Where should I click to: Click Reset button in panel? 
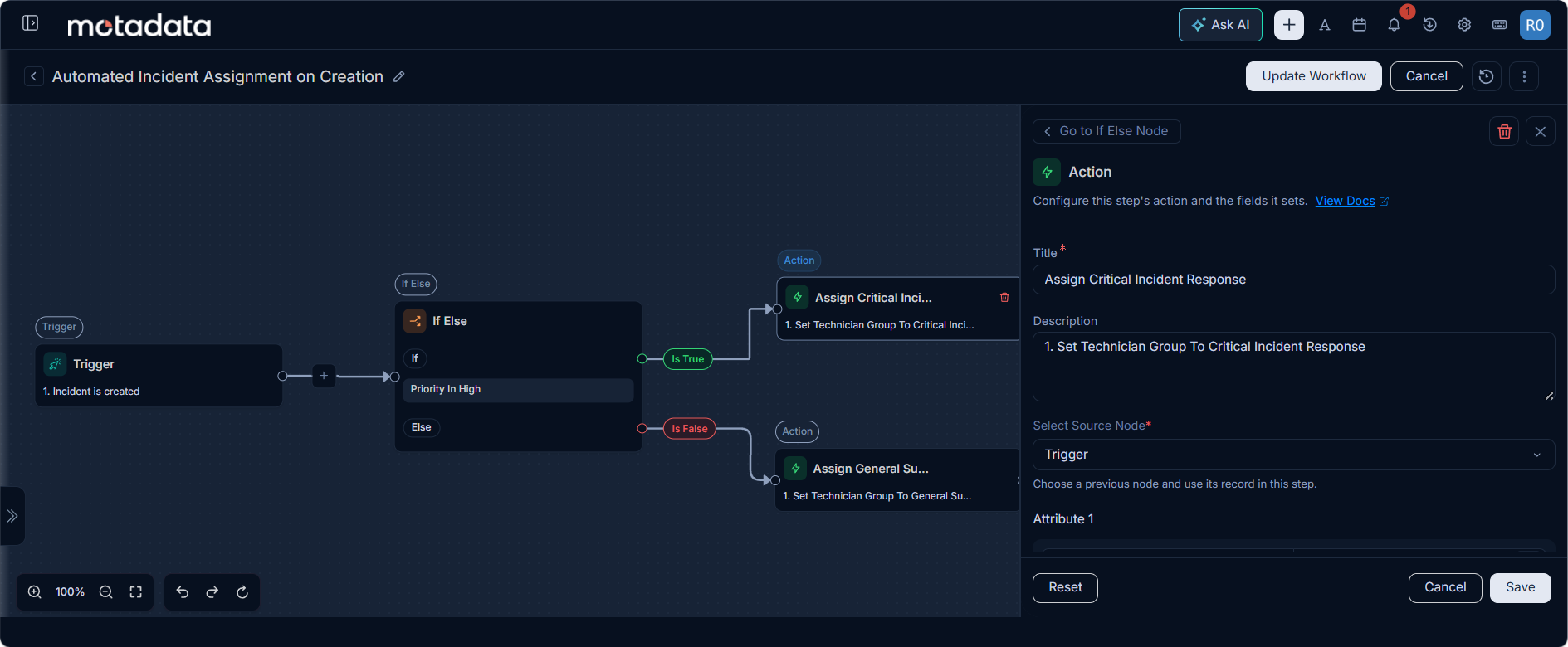click(x=1065, y=588)
